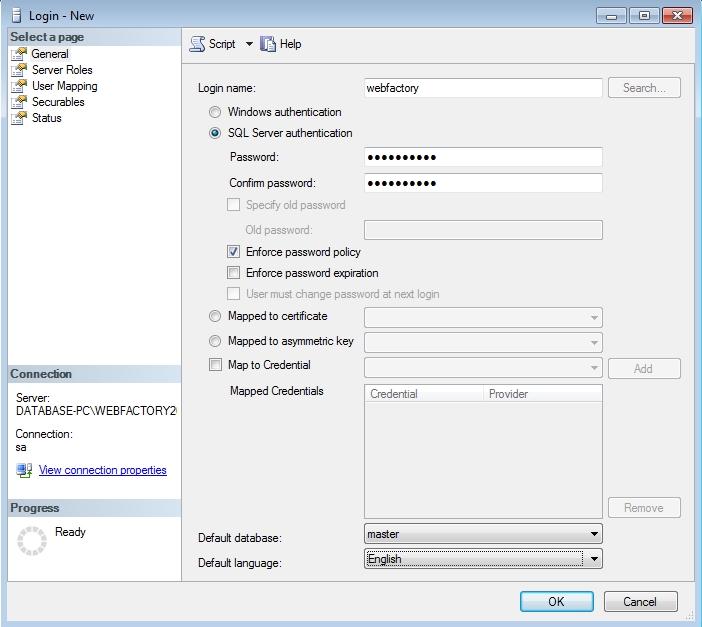Open the Securables page icon
702x627 pixels.
click(19, 102)
